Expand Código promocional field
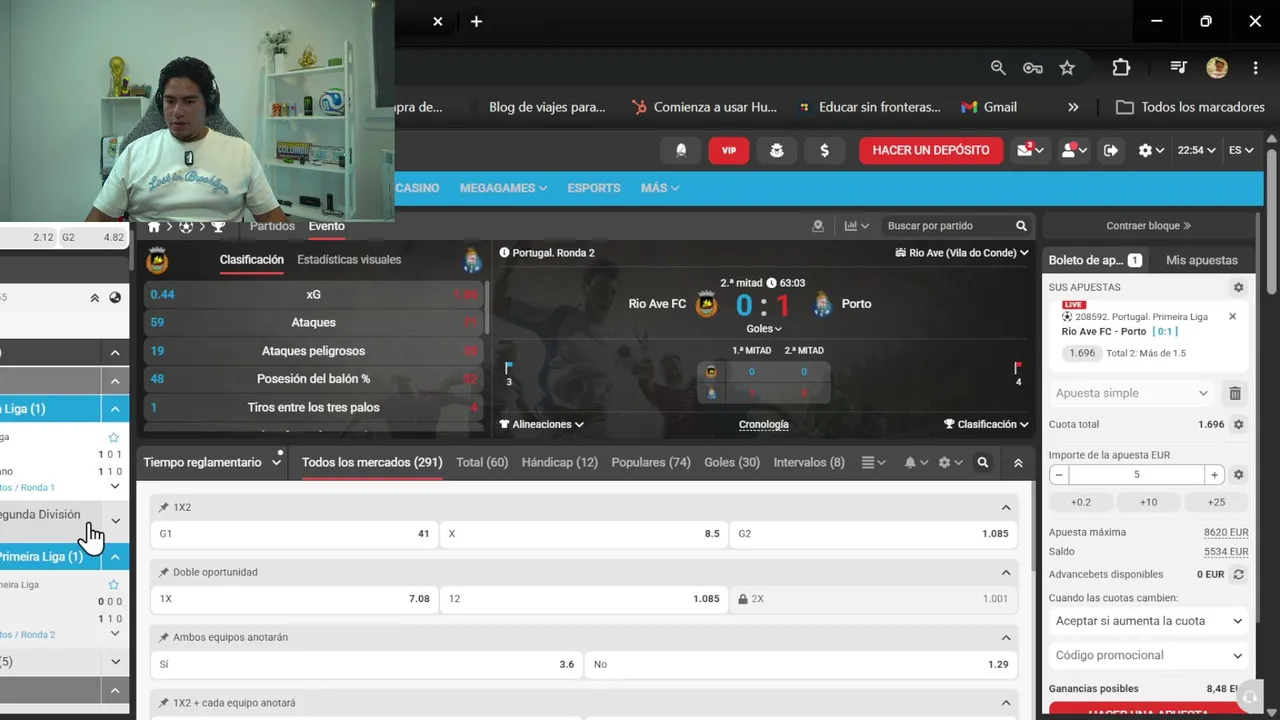 point(1149,656)
